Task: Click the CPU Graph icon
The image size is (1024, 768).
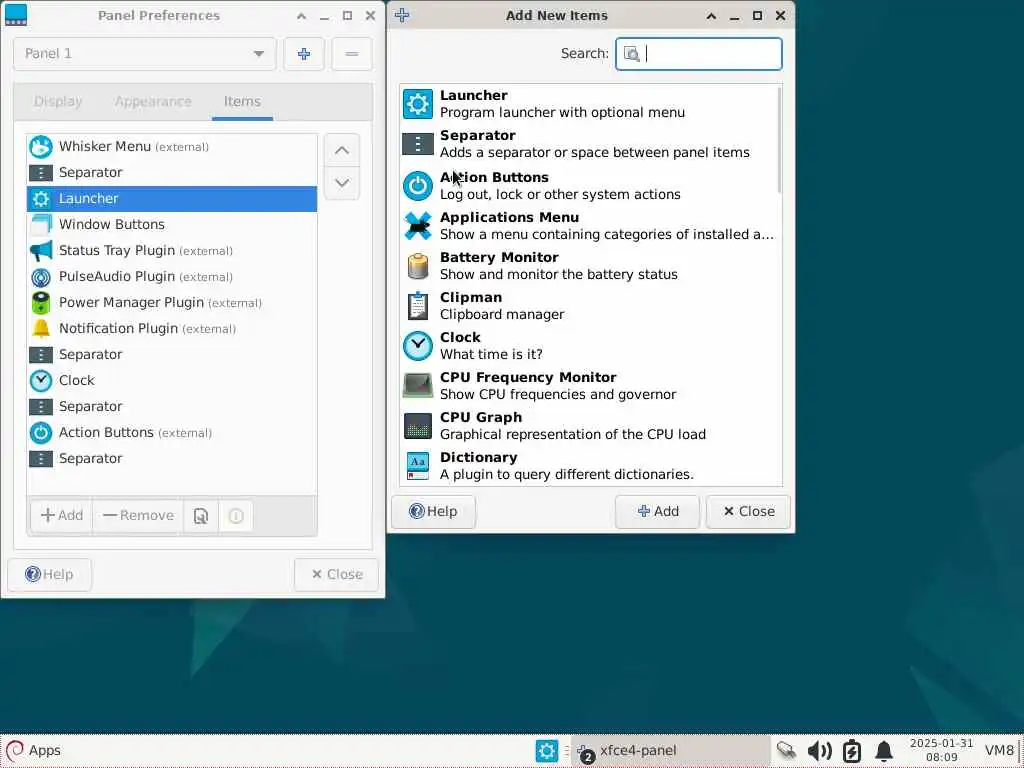Action: pos(417,426)
